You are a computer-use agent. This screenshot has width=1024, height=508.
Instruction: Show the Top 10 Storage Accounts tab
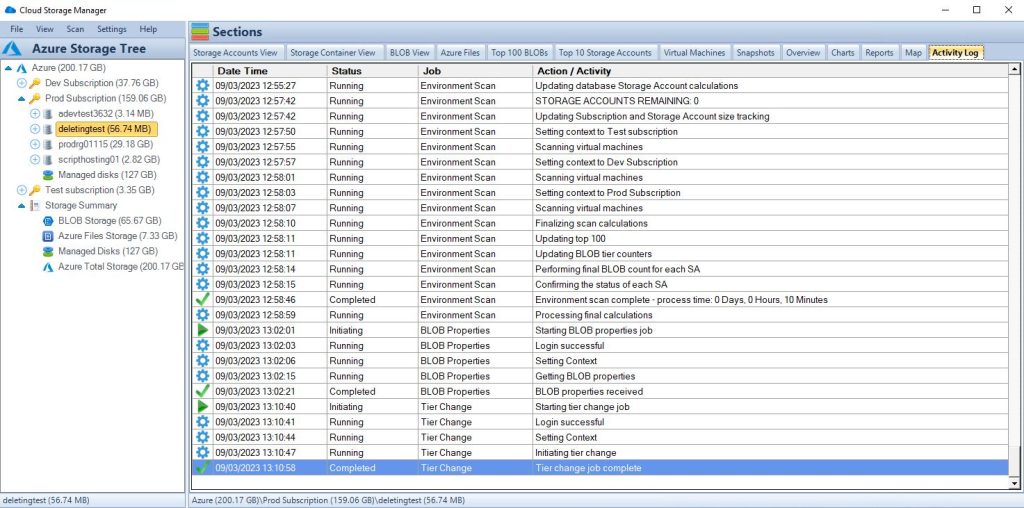(x=605, y=53)
